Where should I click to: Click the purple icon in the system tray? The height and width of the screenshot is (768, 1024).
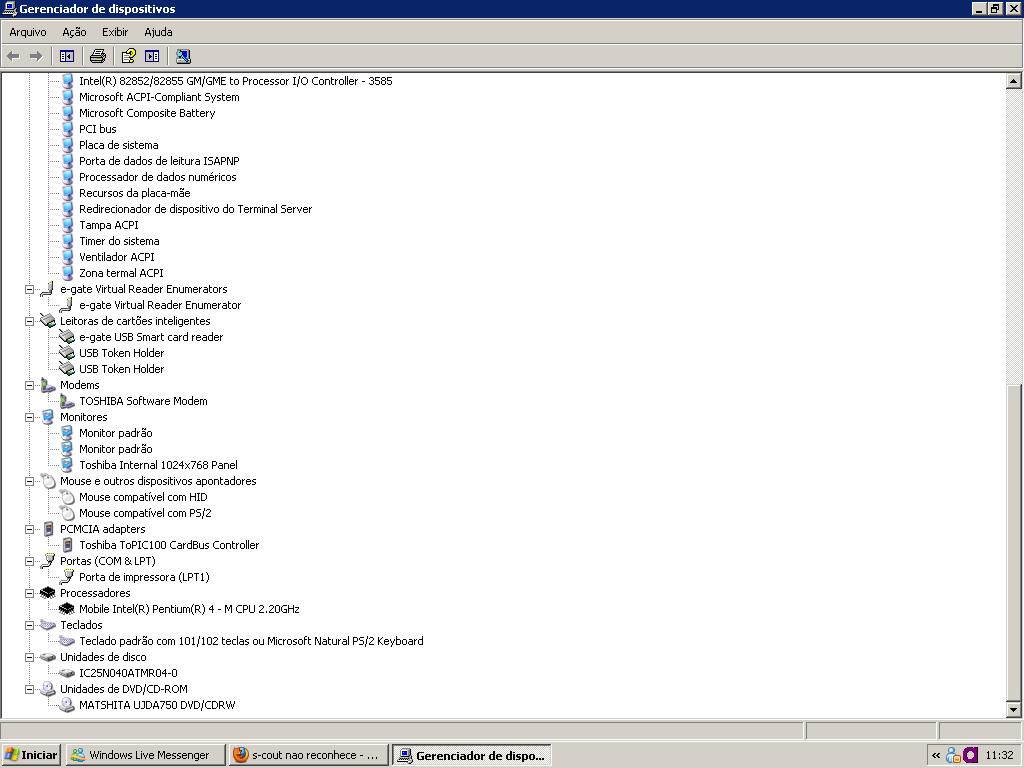pos(970,755)
